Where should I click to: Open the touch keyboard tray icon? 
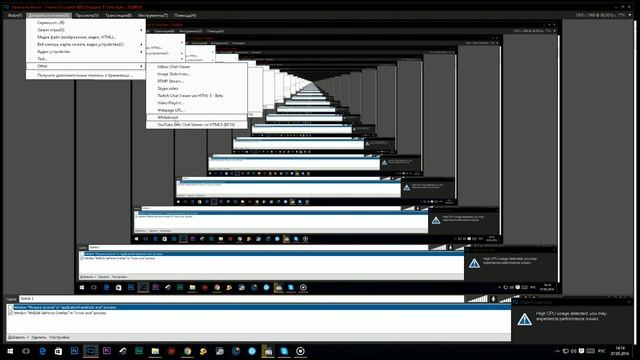pyautogui.click(x=590, y=351)
